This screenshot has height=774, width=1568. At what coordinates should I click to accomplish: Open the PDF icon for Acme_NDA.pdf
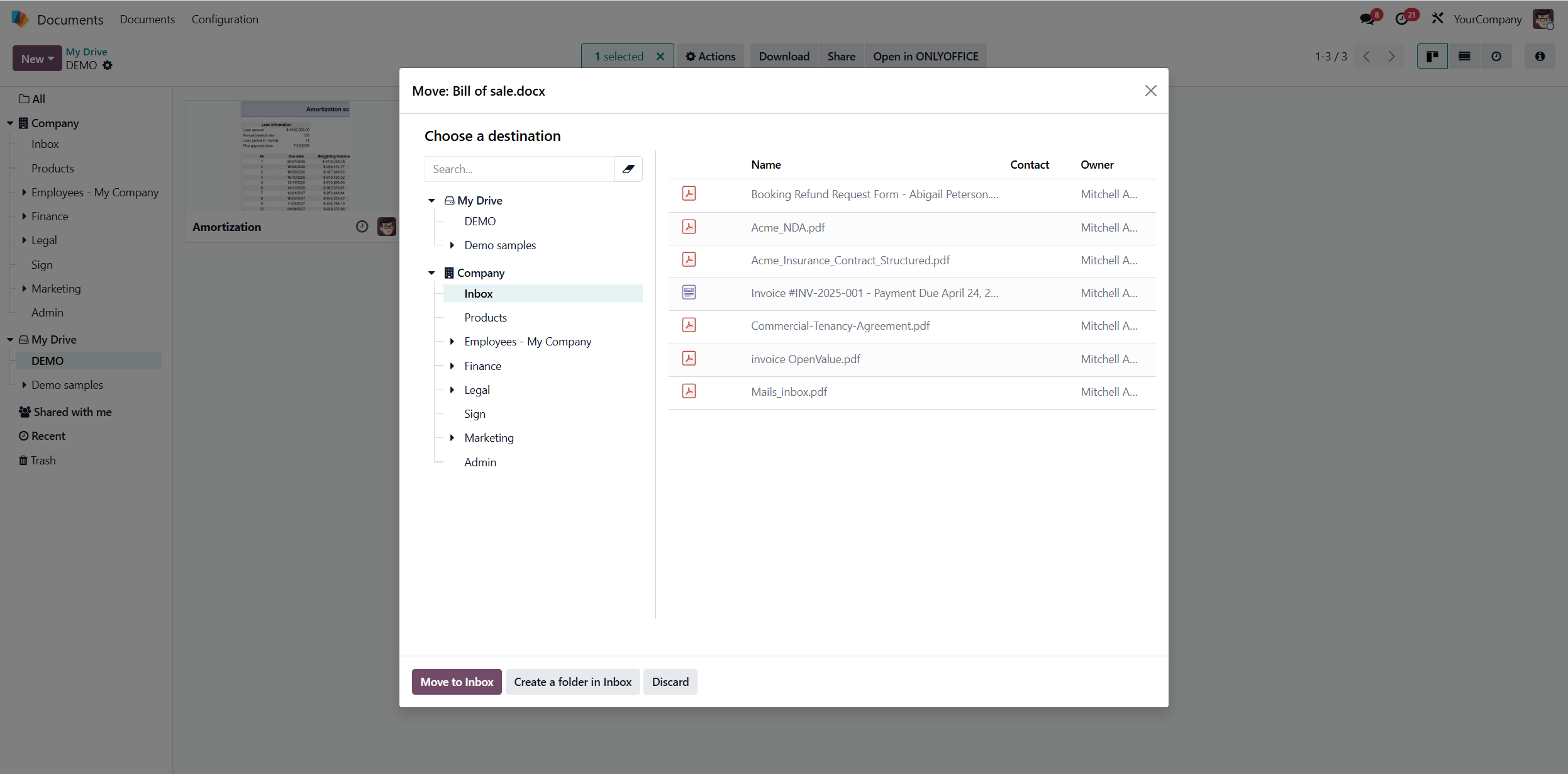pos(689,227)
